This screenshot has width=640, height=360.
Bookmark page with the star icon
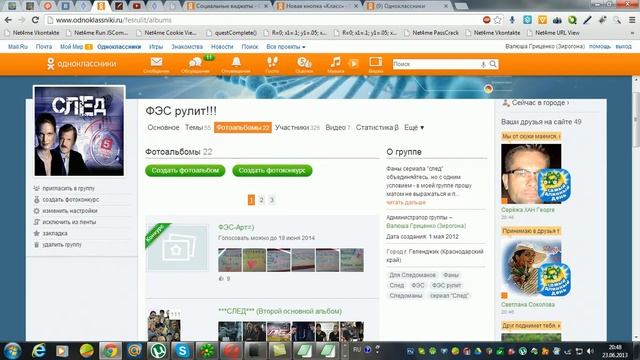pyautogui.click(x=498, y=20)
